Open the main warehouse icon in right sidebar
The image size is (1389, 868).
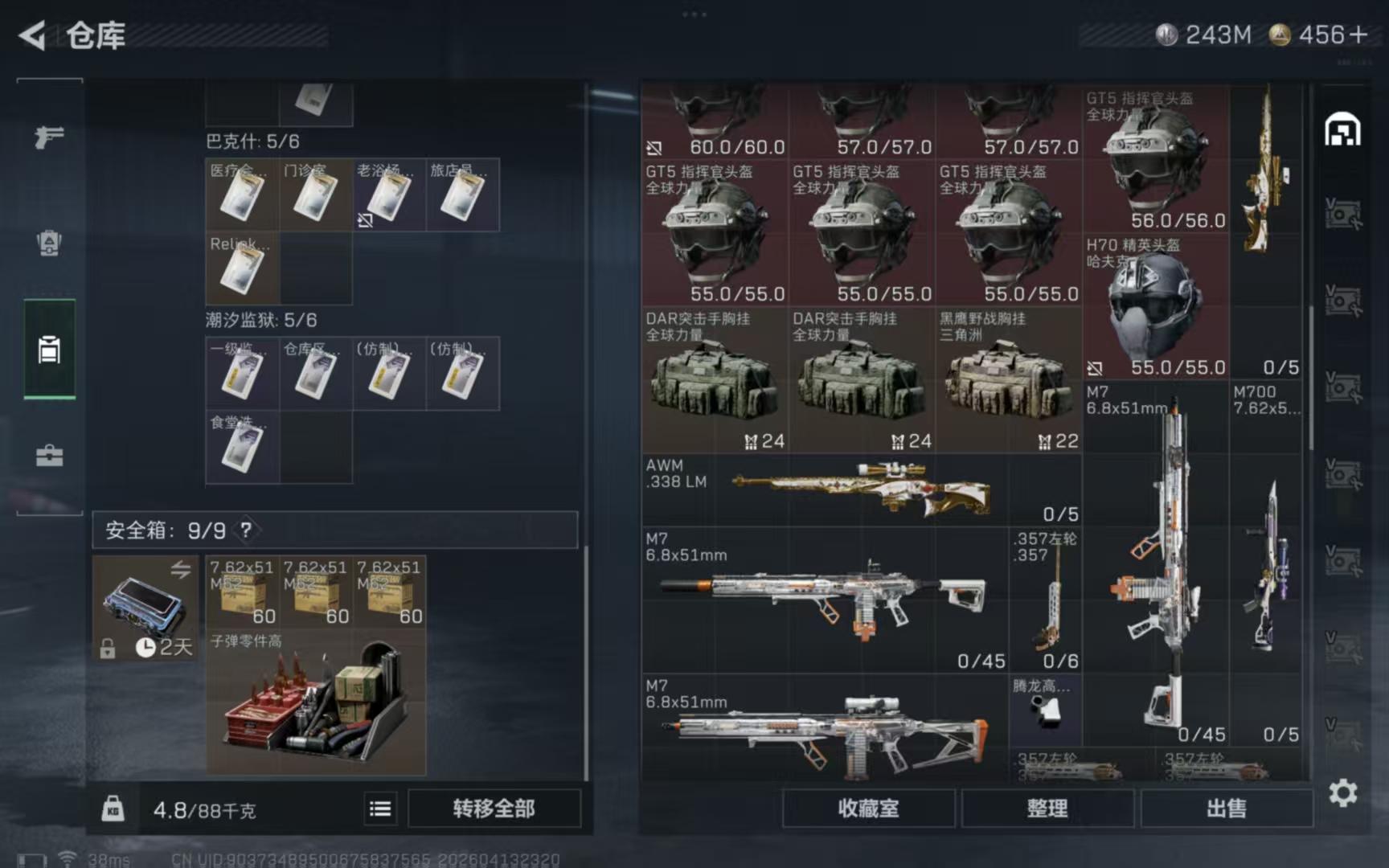1342,129
